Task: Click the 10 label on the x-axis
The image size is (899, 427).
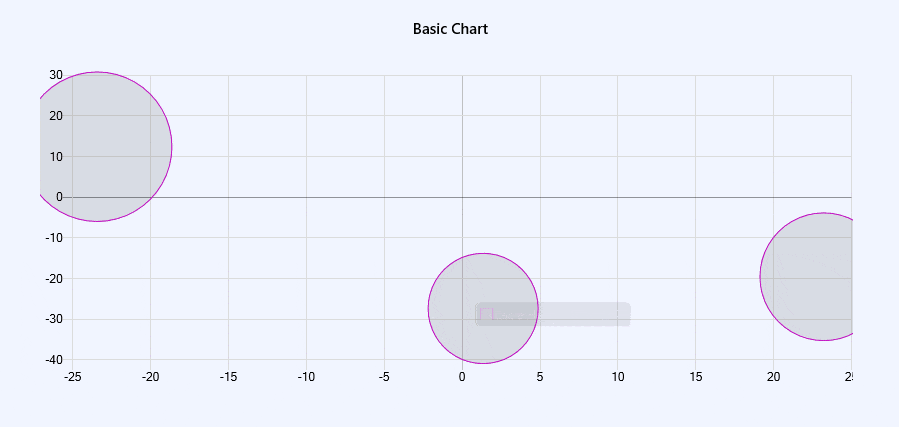Action: point(617,377)
